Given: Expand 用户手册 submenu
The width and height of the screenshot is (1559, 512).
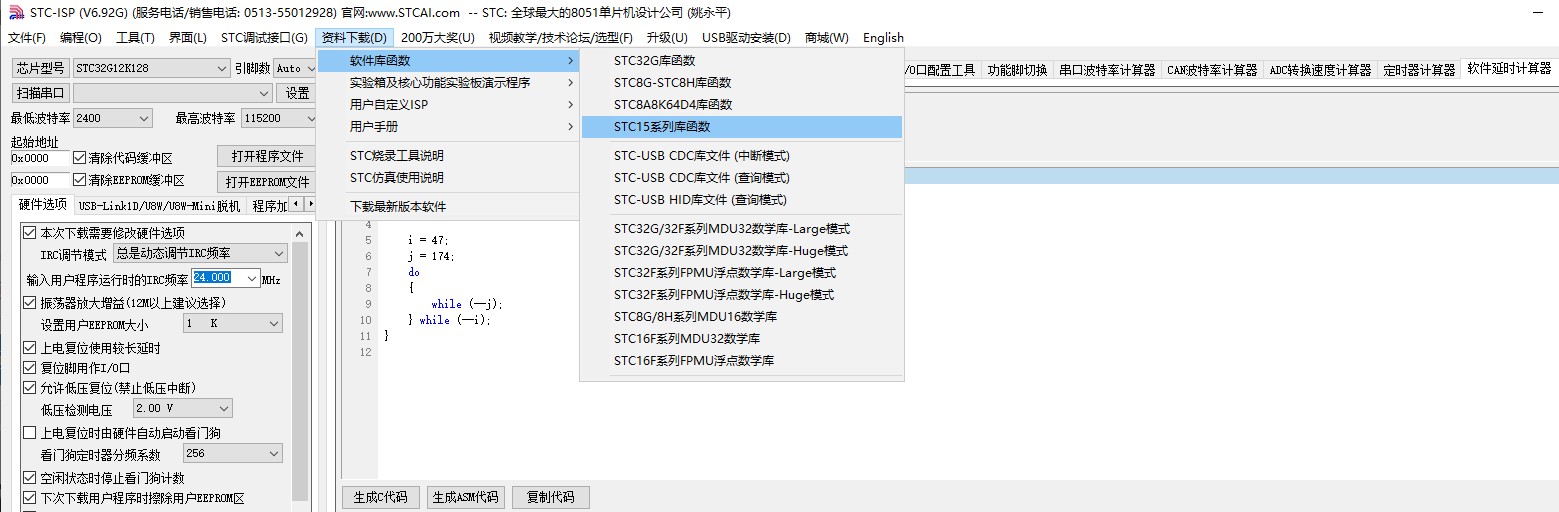Looking at the screenshot, I should pos(448,127).
